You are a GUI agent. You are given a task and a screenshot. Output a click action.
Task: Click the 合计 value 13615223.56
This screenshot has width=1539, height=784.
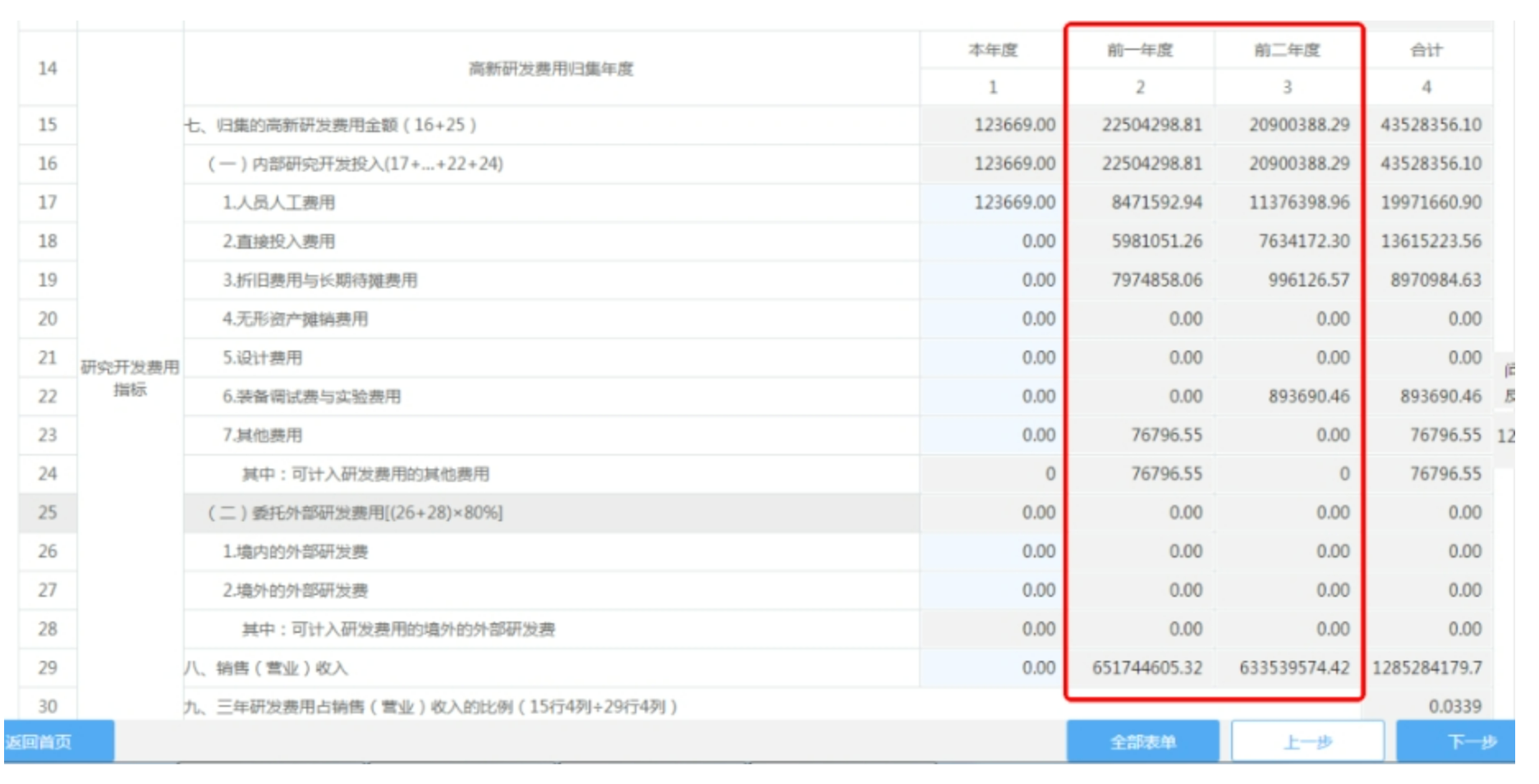coord(1431,241)
